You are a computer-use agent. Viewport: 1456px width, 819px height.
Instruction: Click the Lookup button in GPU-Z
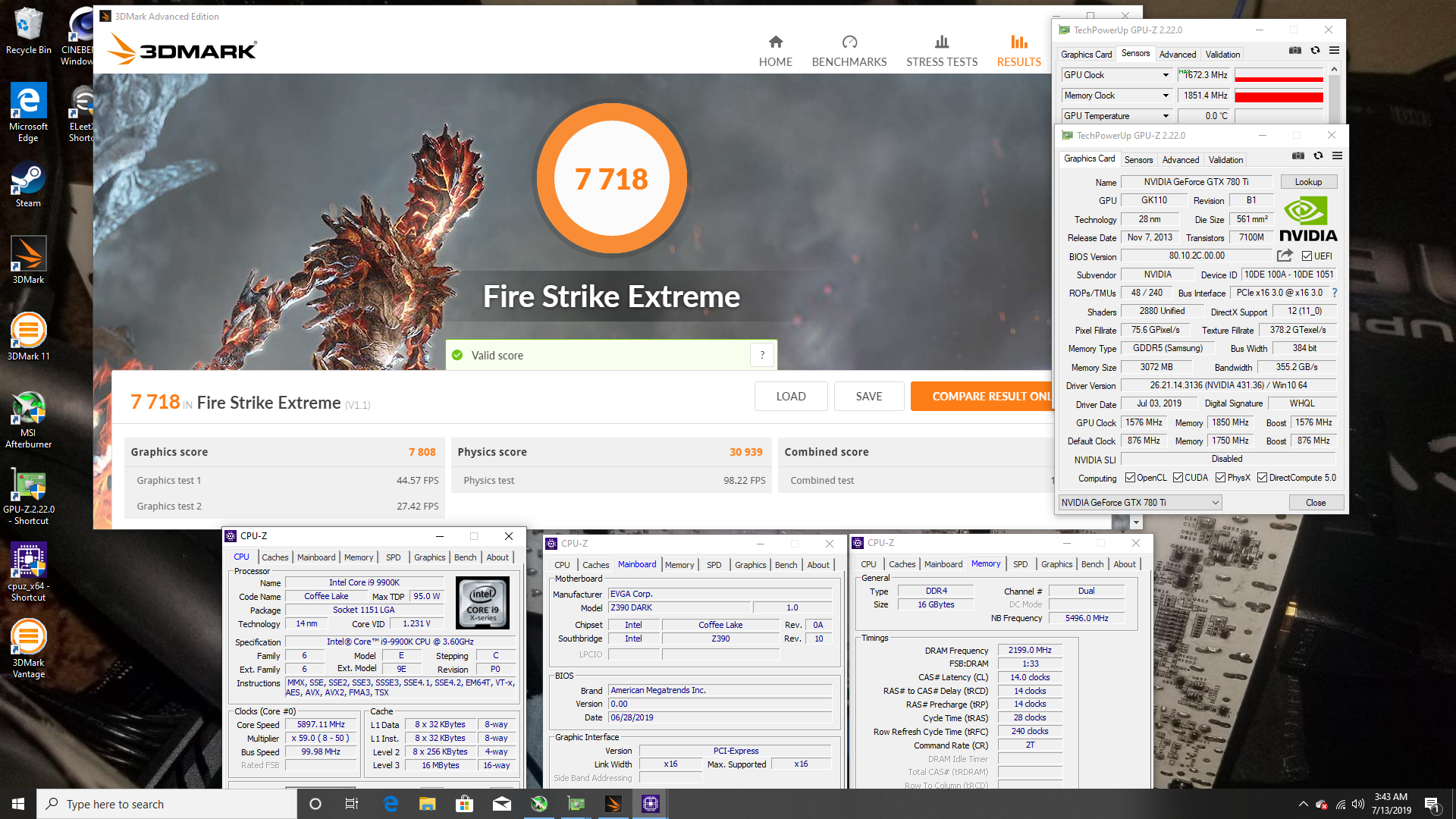coord(1308,182)
